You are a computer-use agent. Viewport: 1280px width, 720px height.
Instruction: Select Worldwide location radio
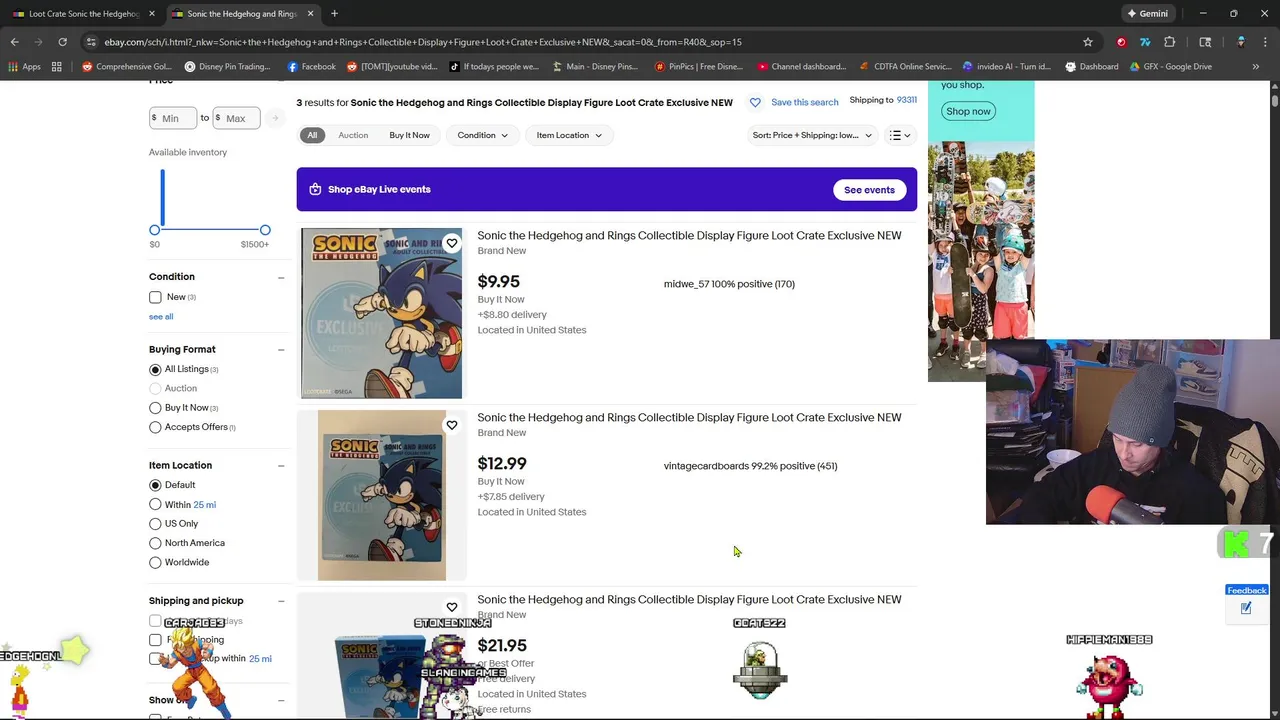point(155,562)
